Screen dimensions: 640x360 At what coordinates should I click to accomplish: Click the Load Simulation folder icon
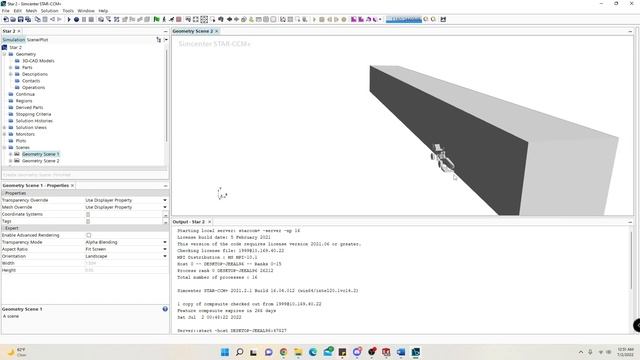pos(13,19)
